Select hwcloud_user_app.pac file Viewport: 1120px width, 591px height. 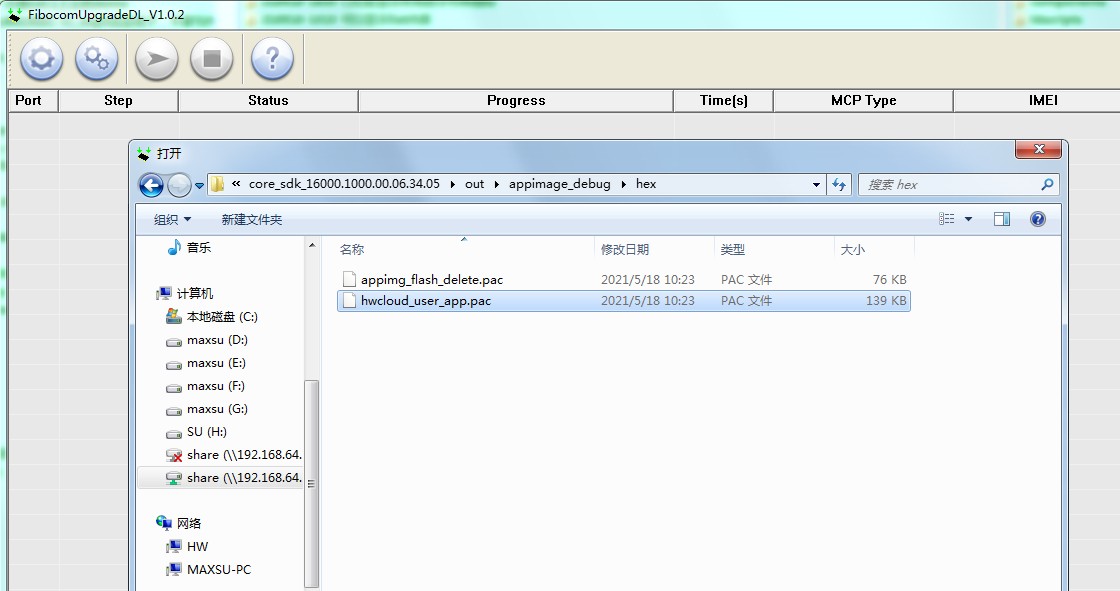[624, 301]
